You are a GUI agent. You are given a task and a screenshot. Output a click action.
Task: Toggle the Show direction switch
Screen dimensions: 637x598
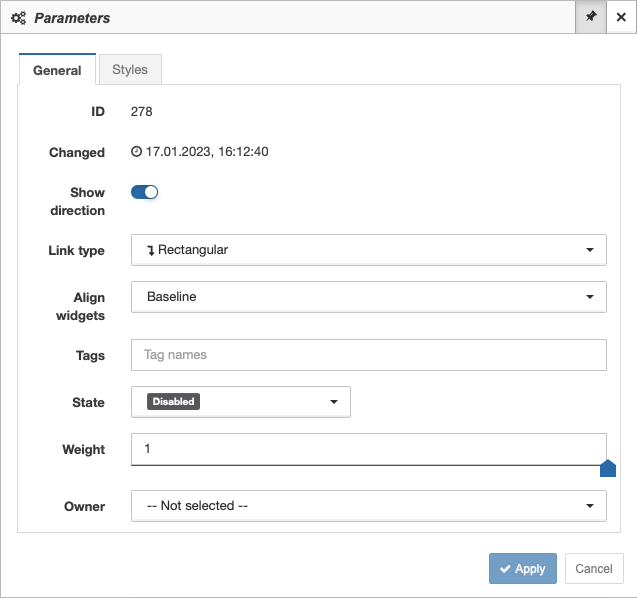point(144,192)
